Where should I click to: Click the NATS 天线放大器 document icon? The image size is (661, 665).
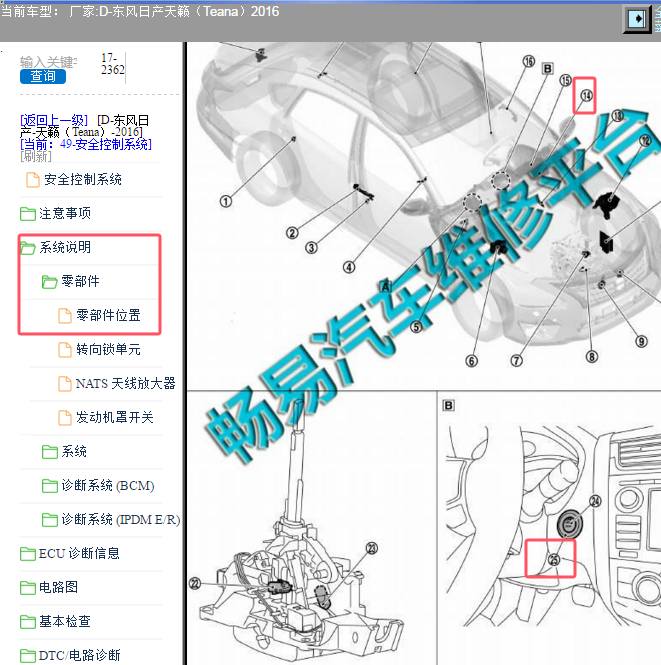click(64, 383)
